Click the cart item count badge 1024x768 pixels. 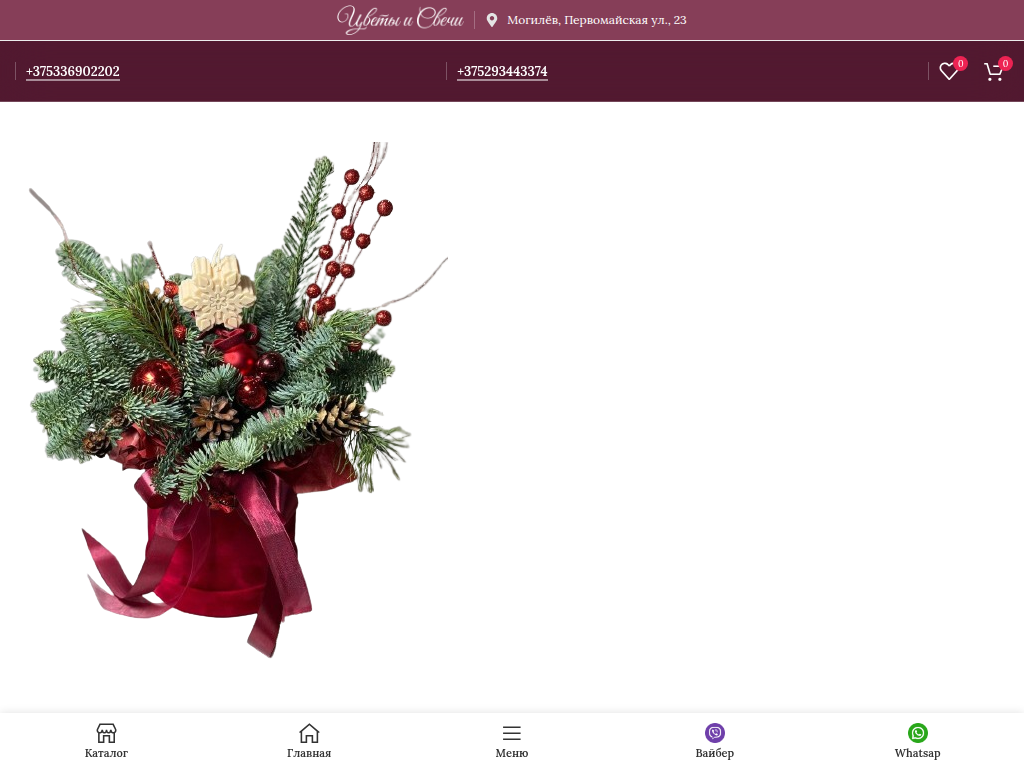1006,63
